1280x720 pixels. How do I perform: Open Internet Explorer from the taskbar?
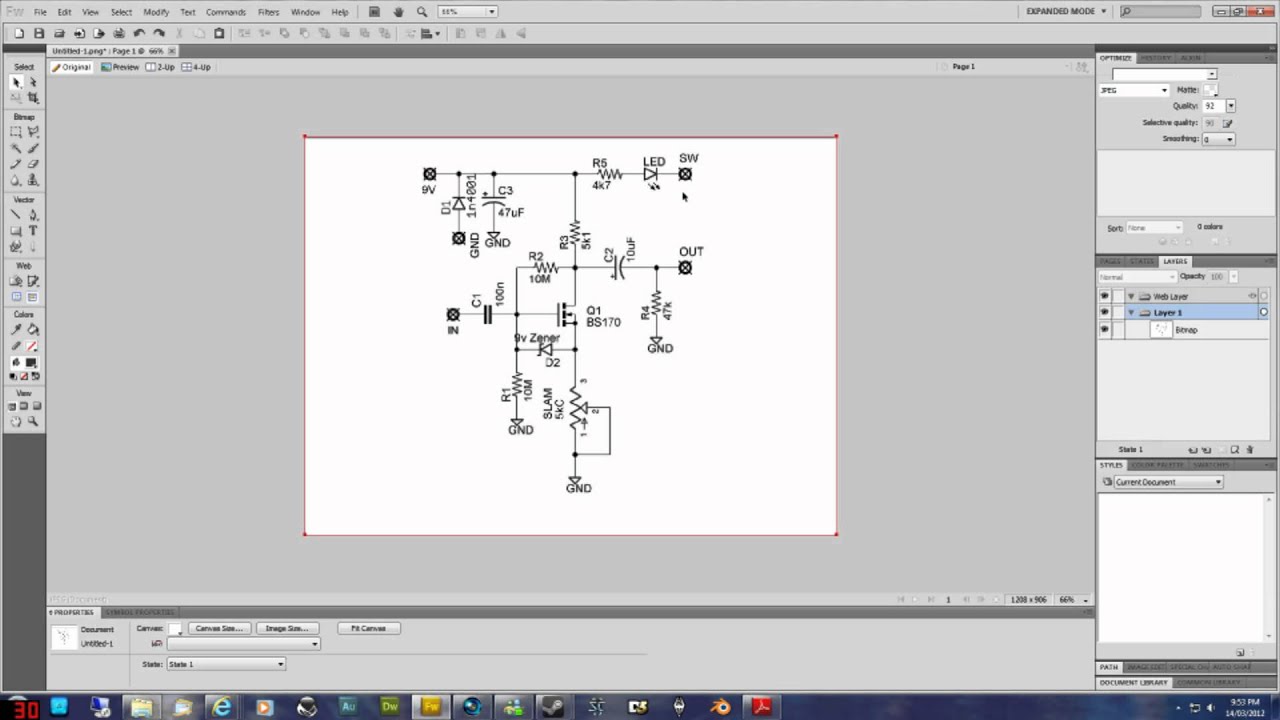click(222, 707)
